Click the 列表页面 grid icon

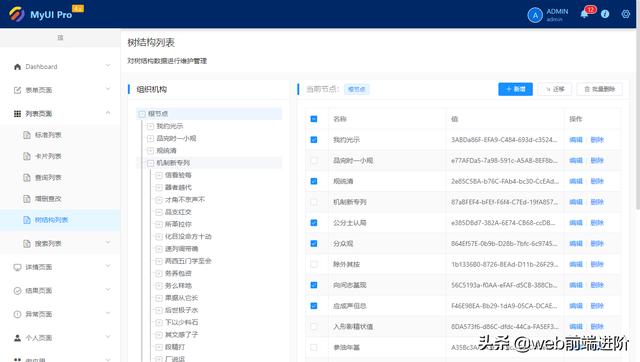coord(17,114)
